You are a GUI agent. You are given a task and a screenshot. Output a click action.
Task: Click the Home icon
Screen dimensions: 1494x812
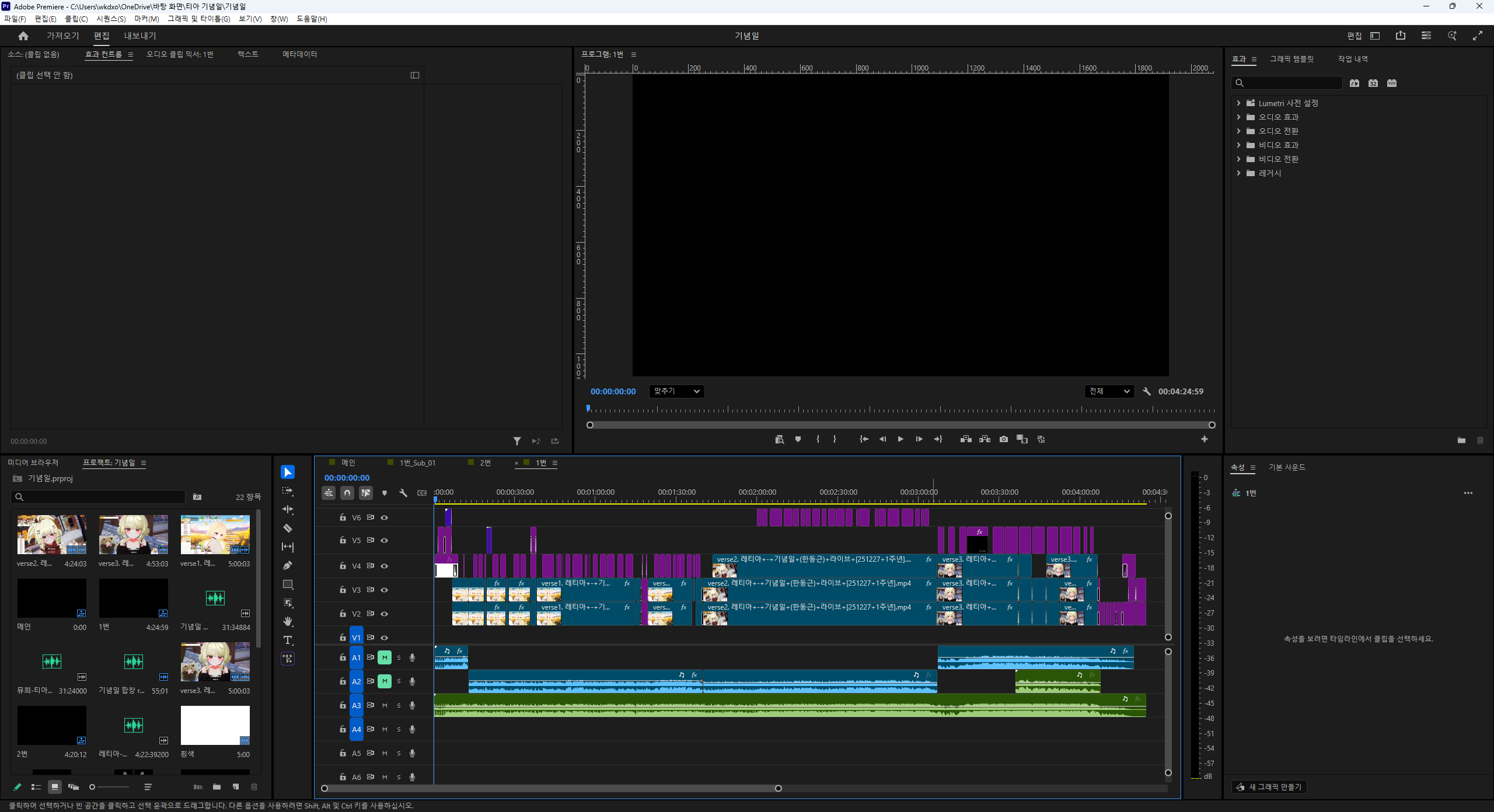coord(23,36)
